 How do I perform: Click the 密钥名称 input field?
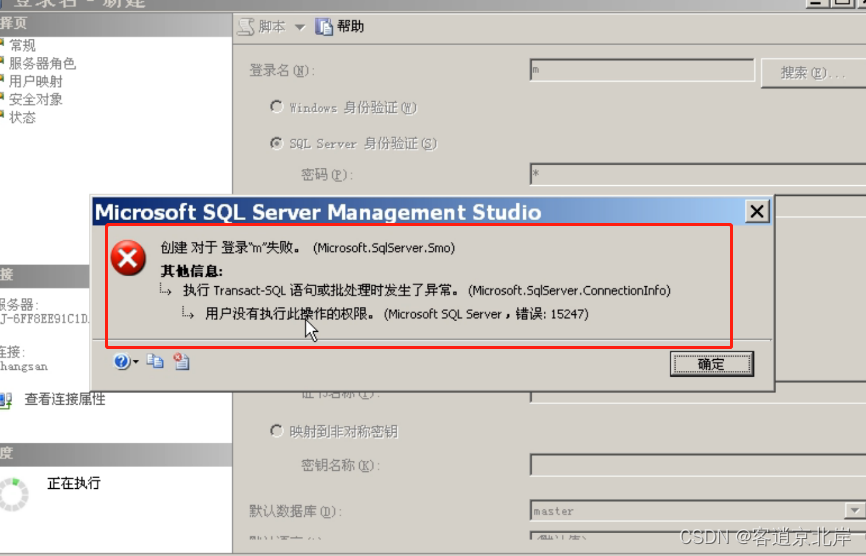pyautogui.click(x=698, y=465)
